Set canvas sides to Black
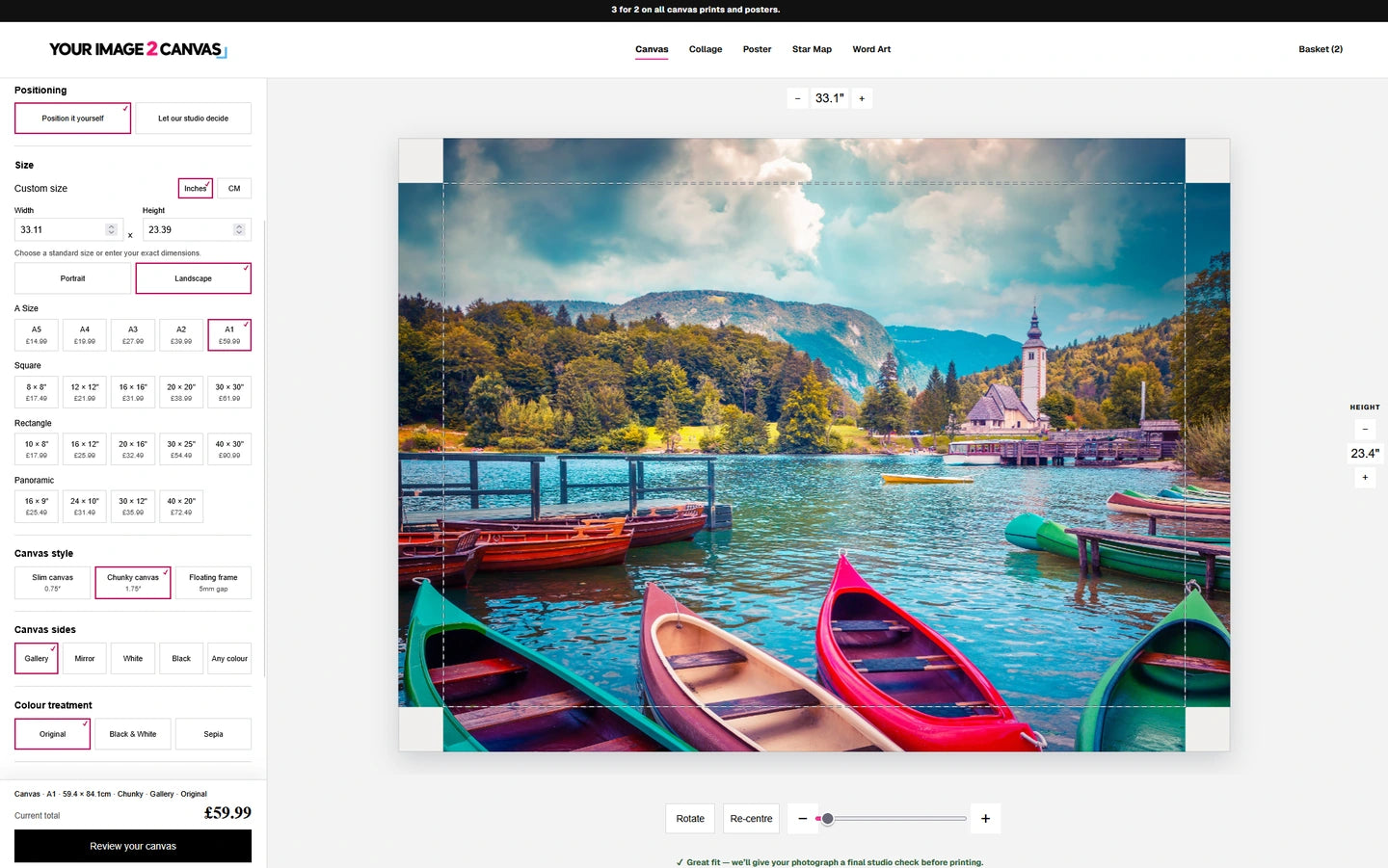The height and width of the screenshot is (868, 1388). (181, 659)
